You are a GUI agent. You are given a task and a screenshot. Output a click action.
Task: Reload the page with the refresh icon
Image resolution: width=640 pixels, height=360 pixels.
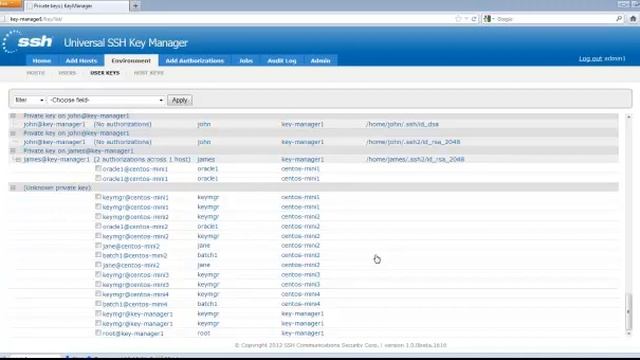(x=474, y=19)
